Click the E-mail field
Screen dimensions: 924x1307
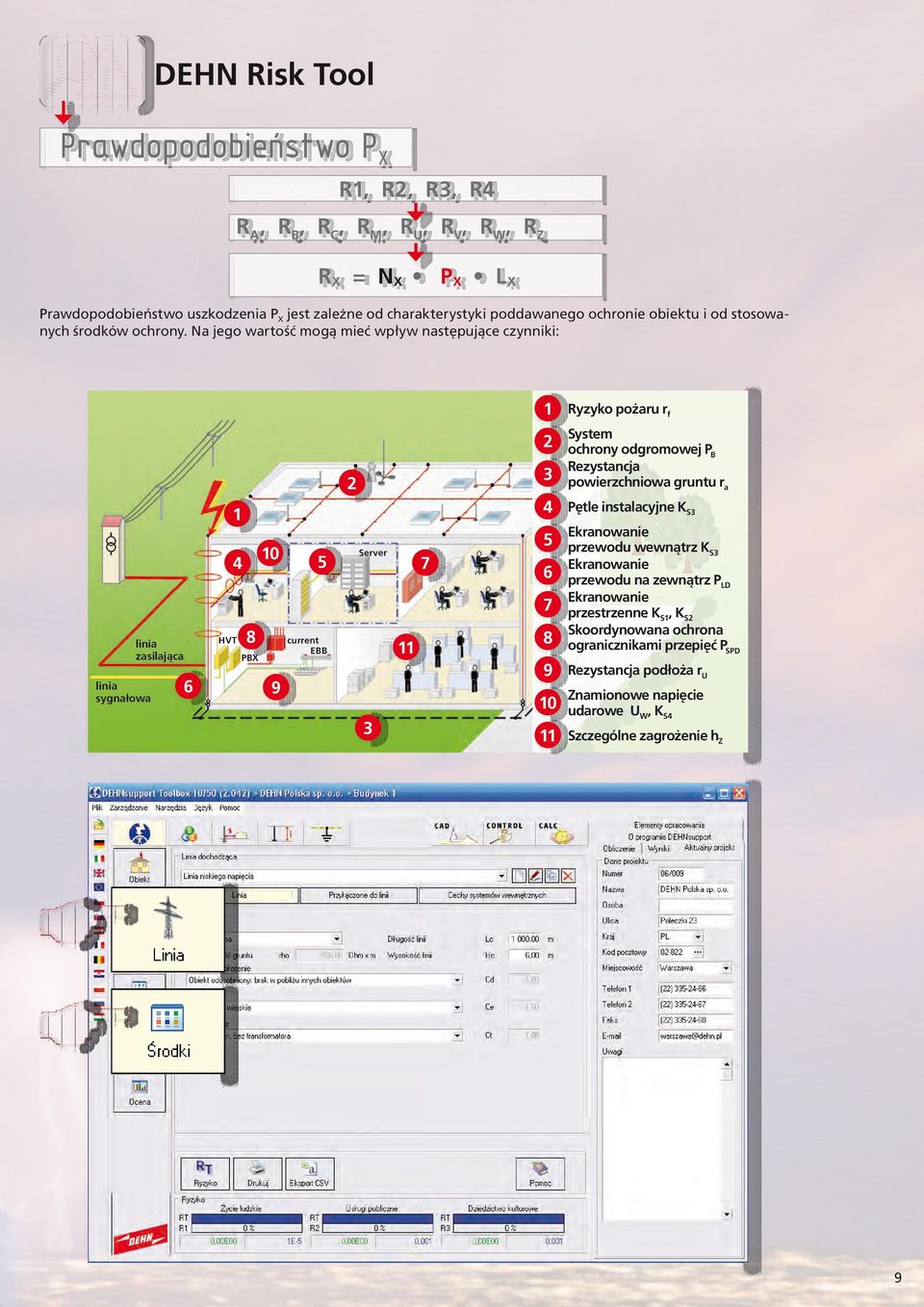[x=696, y=1037]
